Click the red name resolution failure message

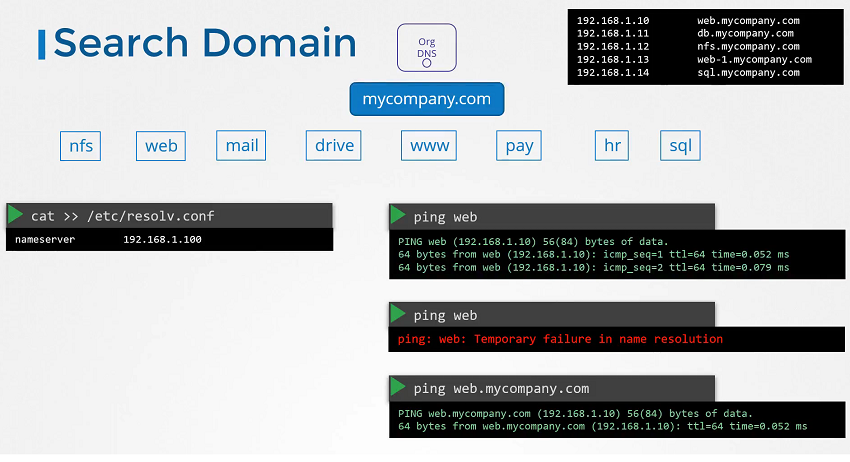tap(559, 339)
